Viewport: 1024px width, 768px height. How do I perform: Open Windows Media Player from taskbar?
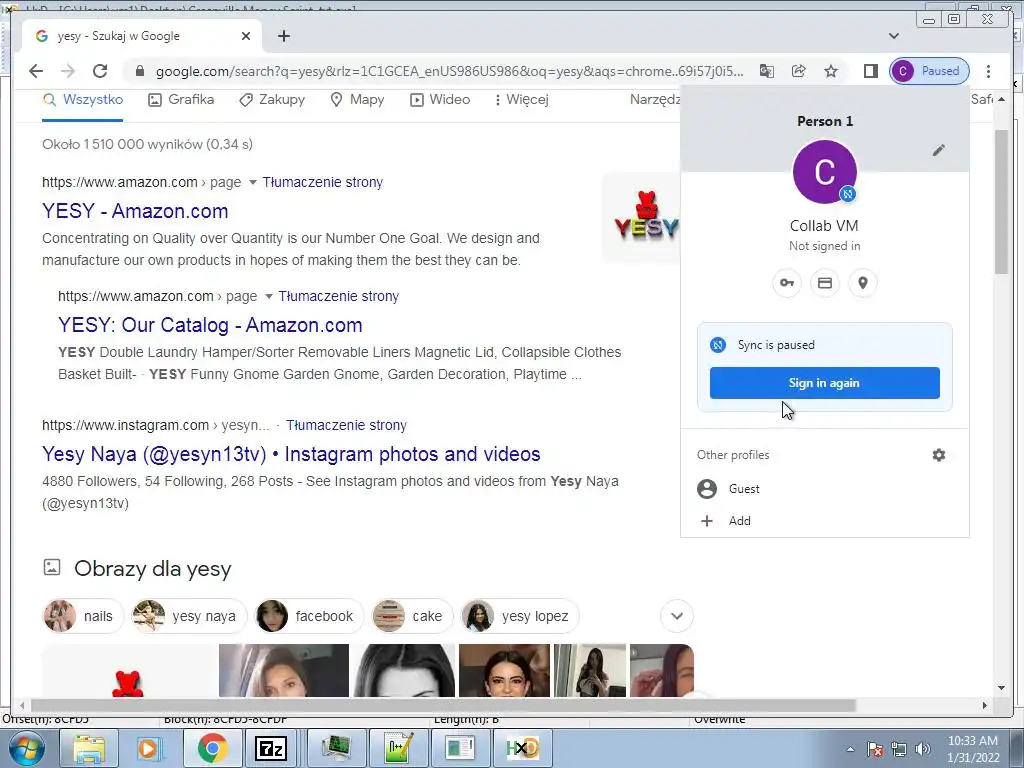tap(150, 748)
